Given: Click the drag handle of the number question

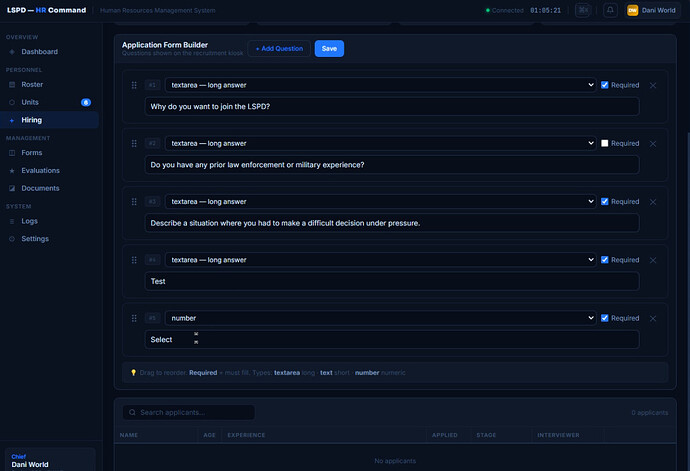Looking at the screenshot, I should coord(134,318).
